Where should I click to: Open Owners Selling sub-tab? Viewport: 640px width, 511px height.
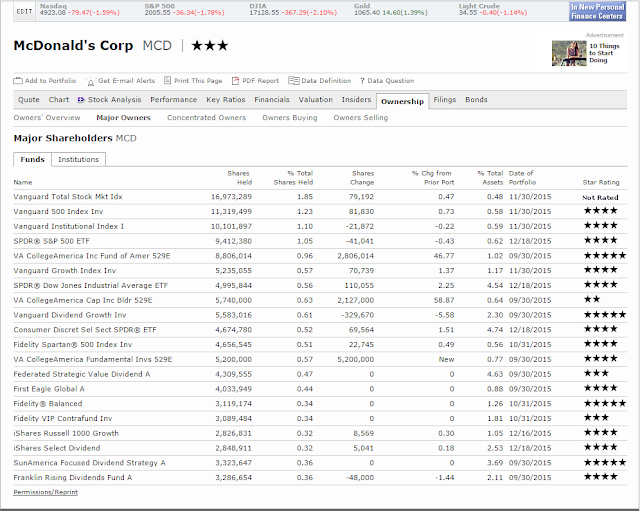click(361, 118)
